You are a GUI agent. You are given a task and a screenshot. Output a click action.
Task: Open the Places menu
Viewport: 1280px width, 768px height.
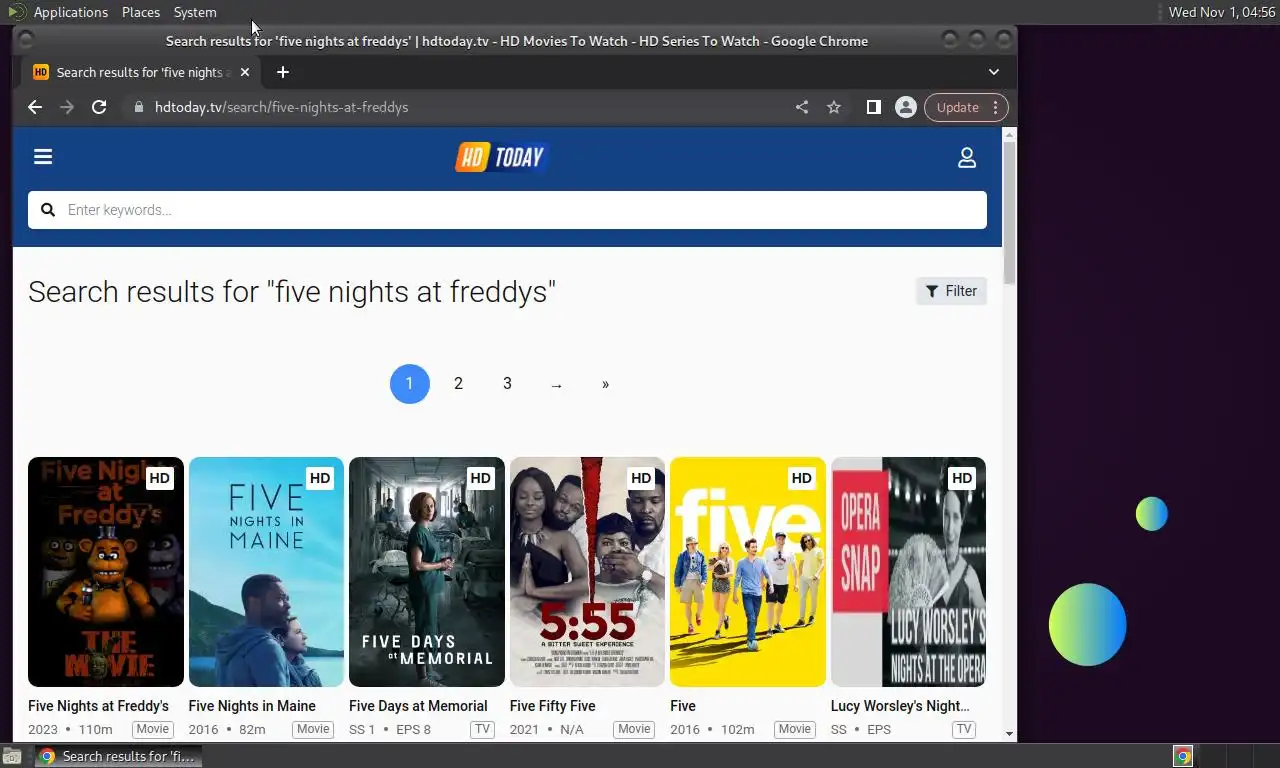click(x=141, y=12)
